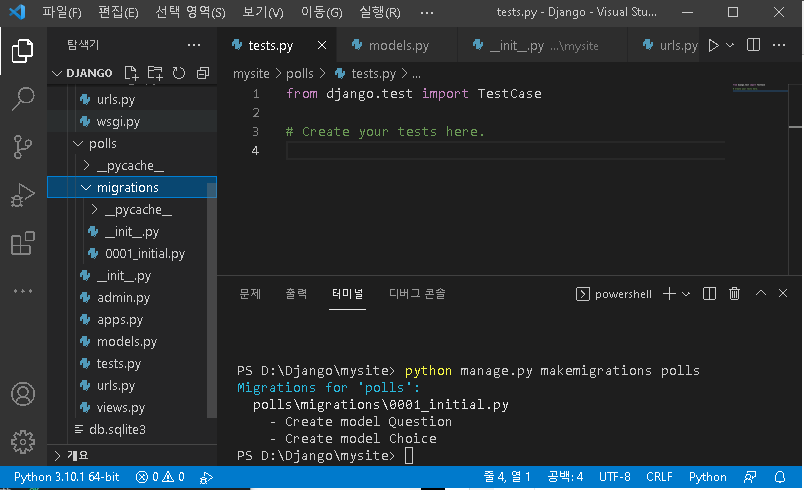Change file encoding UTF-8
Image resolution: width=804 pixels, height=490 pixels.
614,477
